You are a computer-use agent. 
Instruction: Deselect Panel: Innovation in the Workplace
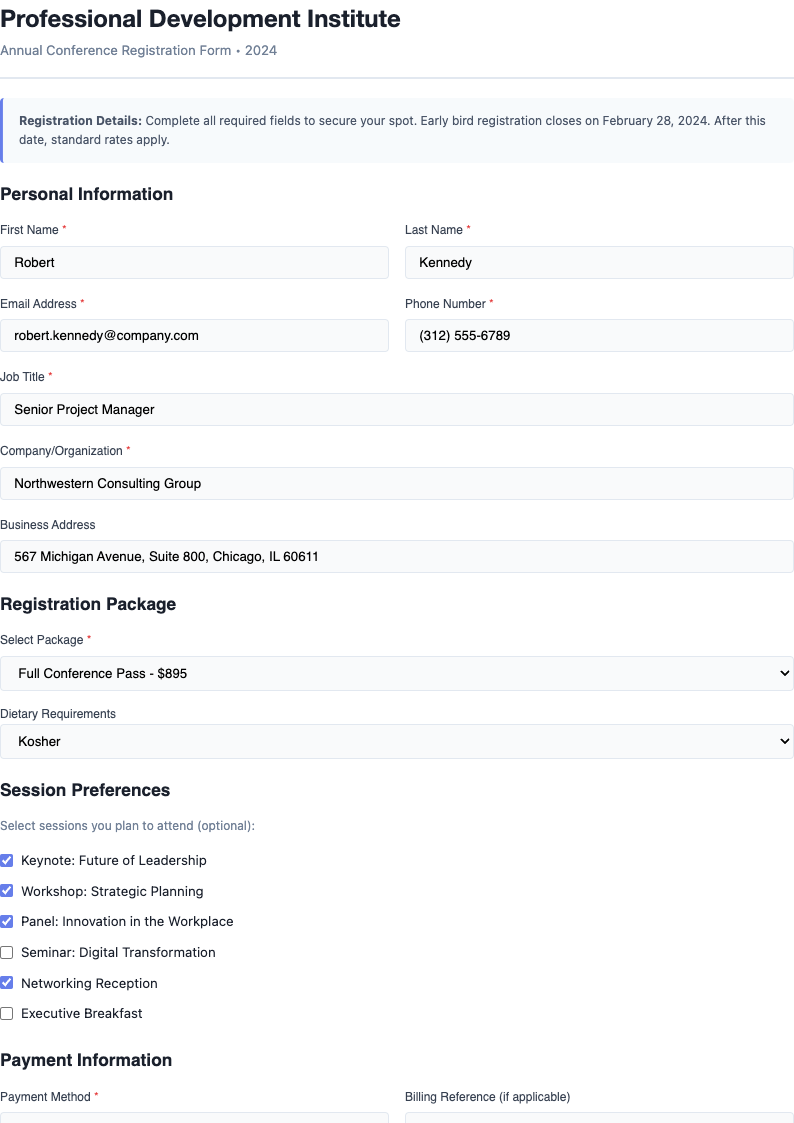click(7, 921)
